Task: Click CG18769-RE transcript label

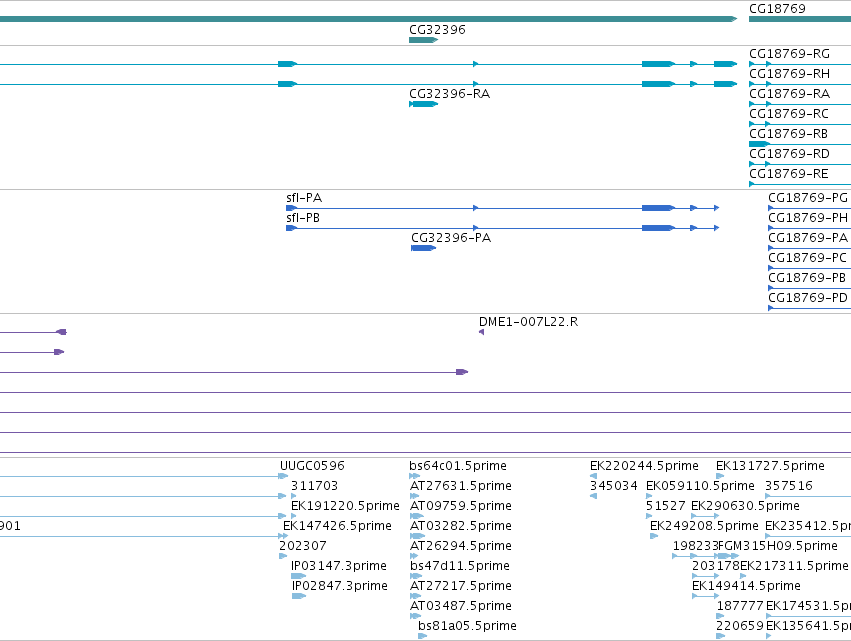Action: (x=789, y=174)
